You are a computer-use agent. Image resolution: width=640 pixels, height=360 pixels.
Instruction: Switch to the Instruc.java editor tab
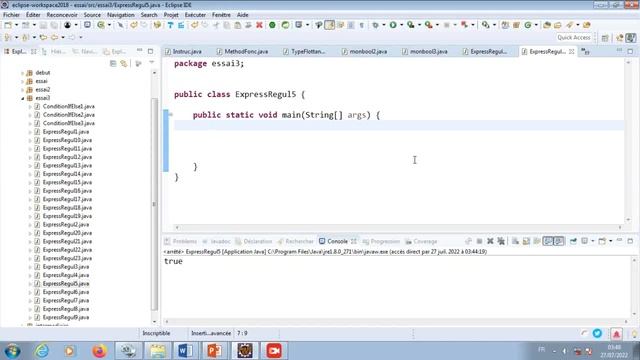tap(184, 52)
